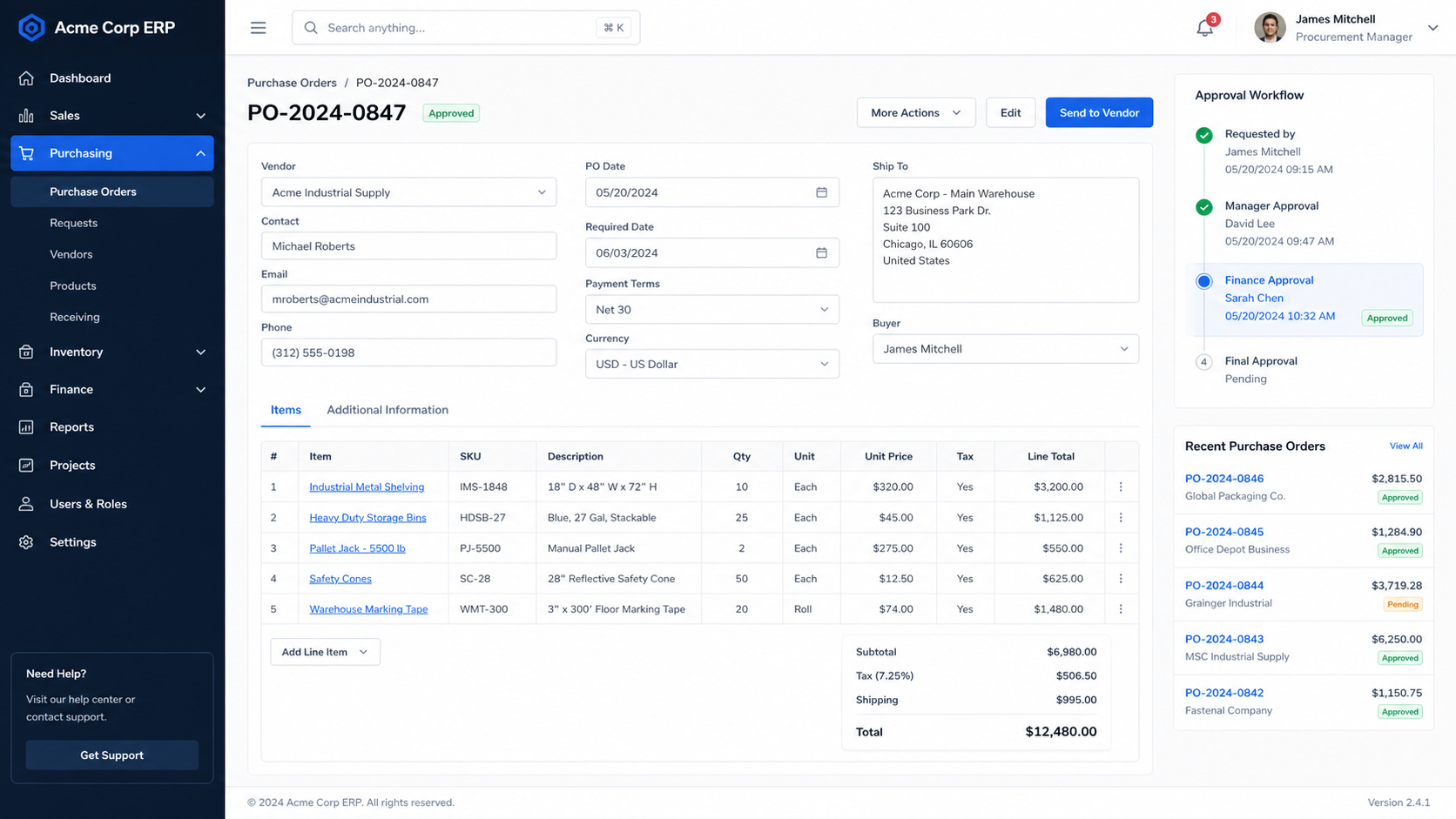Image resolution: width=1456 pixels, height=819 pixels.
Task: Open calendar picker for Required Date
Action: [821, 252]
